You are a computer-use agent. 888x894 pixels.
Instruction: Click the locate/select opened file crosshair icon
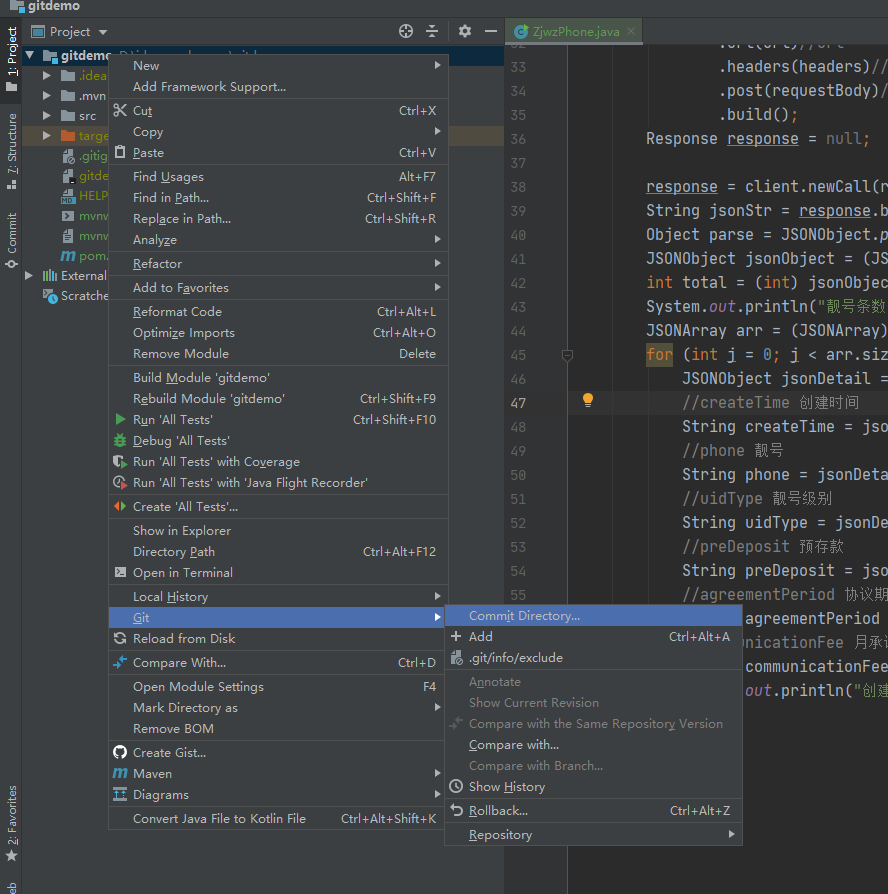(406, 31)
